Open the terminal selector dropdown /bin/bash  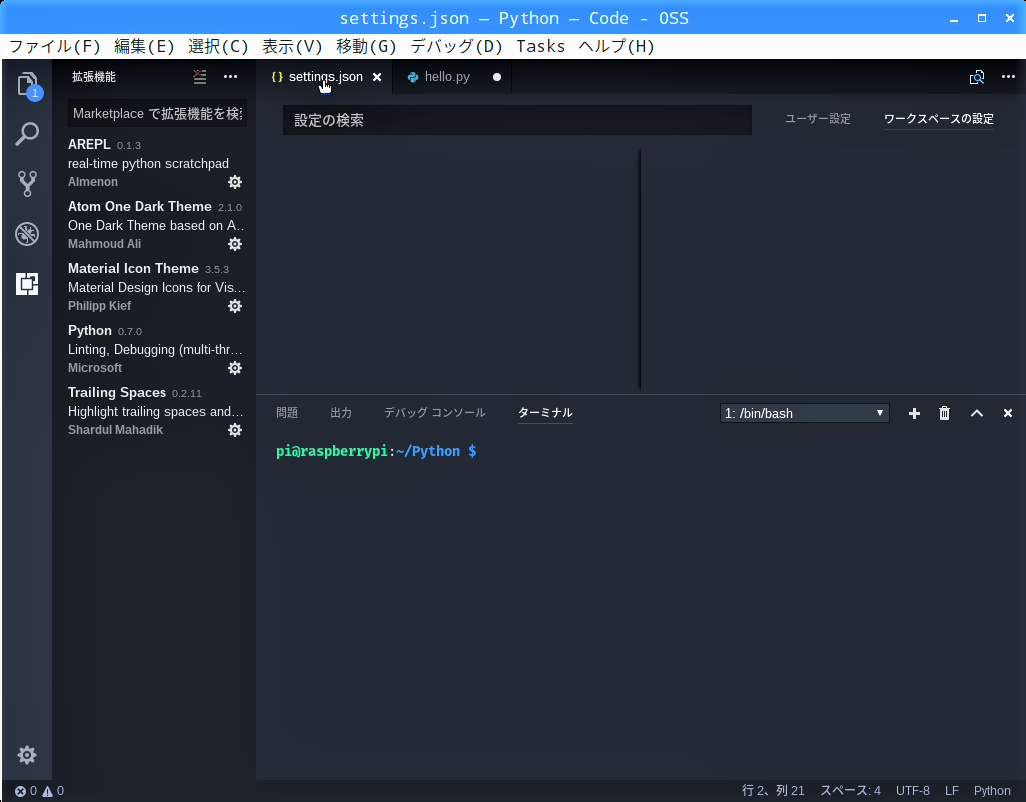[x=804, y=413]
